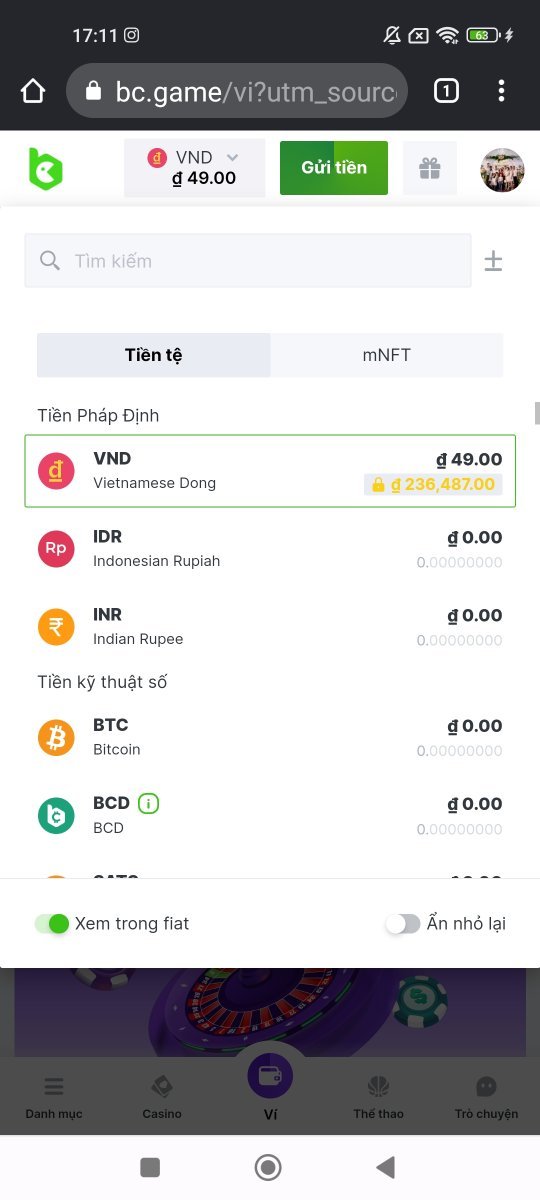Click the plus-minus currency manage icon

click(493, 261)
